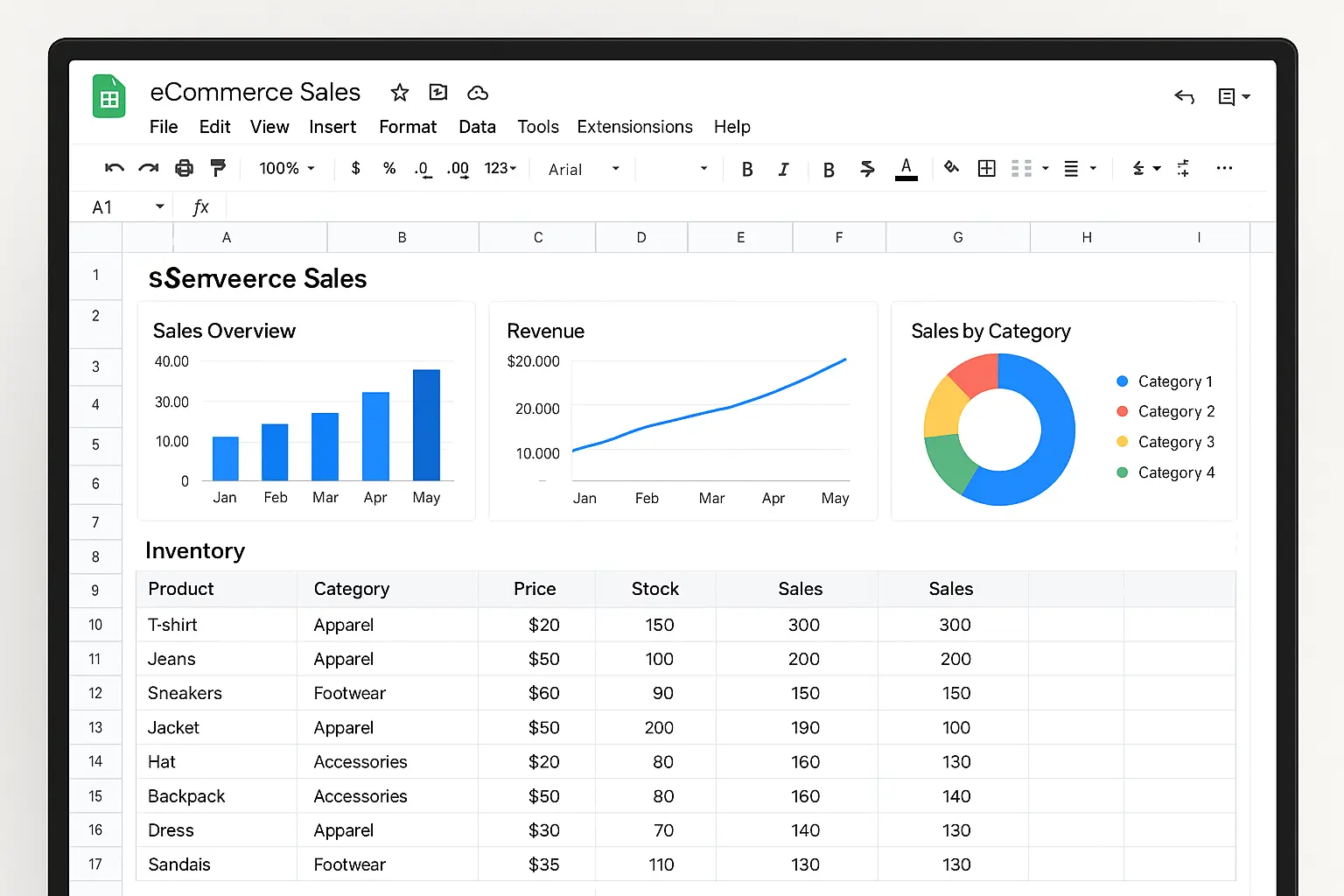Click the percent format icon
This screenshot has width=1344, height=896.
[x=388, y=168]
